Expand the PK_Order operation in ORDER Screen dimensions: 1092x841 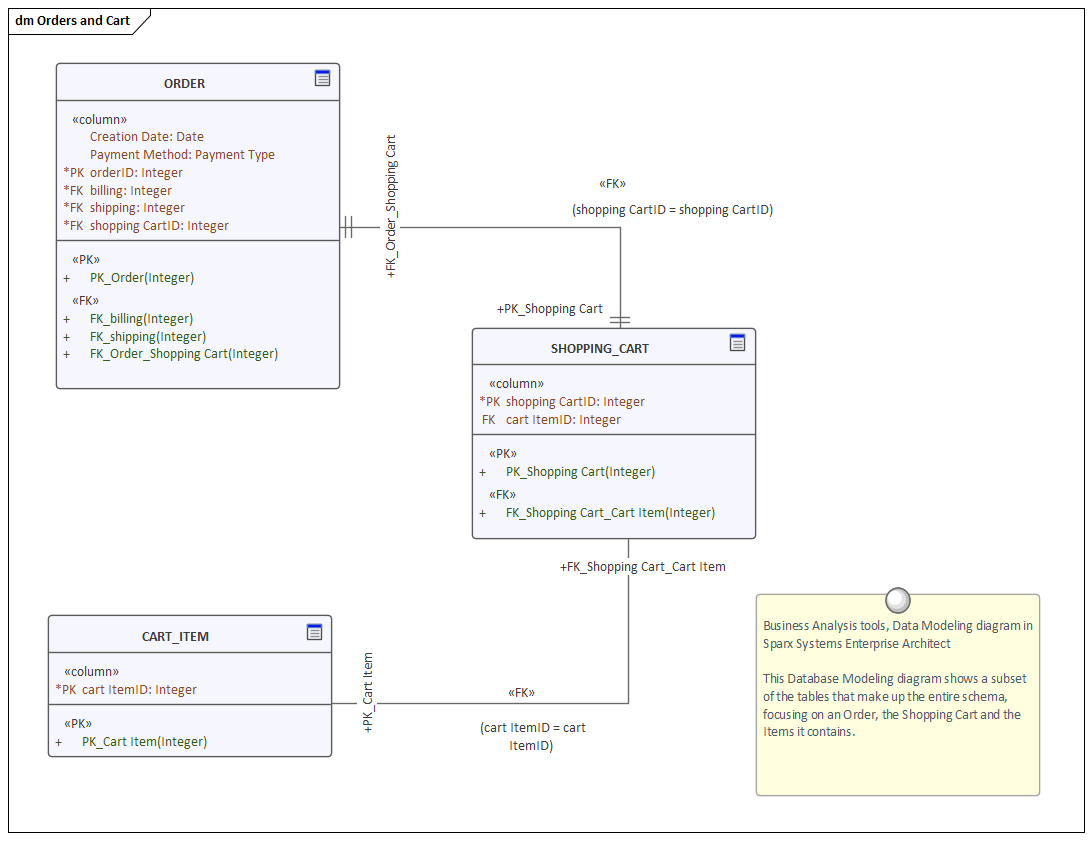66,277
